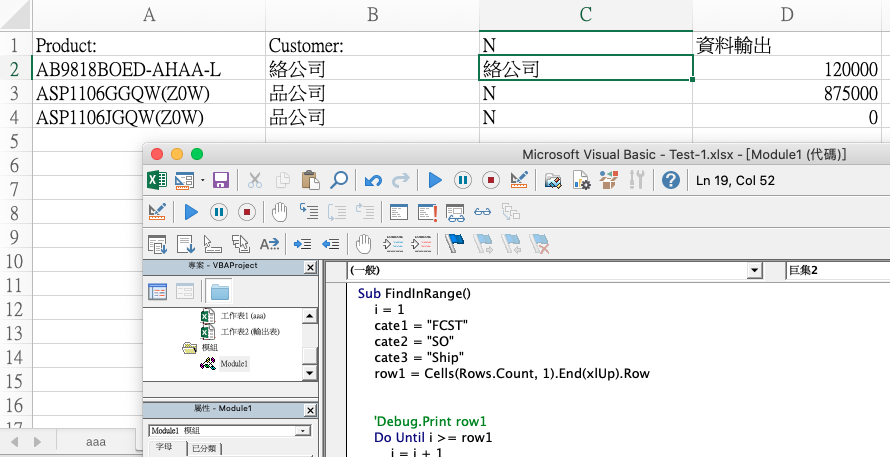Toggle breakpoint hand icon beside Step Into
Screen dimensions: 890x457
[x=279, y=212]
